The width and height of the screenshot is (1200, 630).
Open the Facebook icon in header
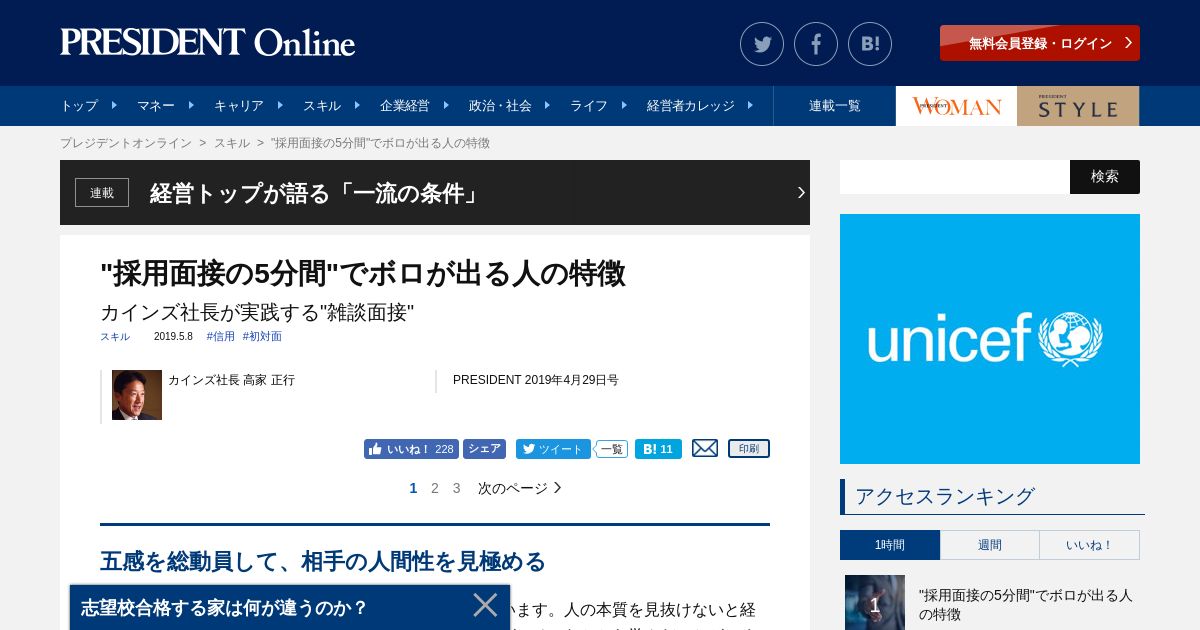click(816, 44)
